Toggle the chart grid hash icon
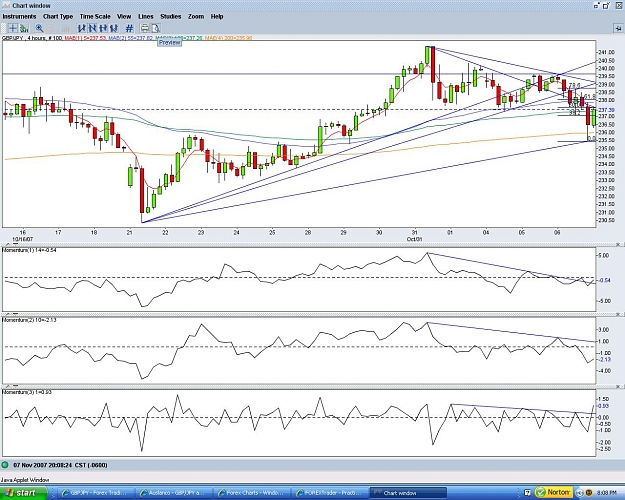This screenshot has width=625, height=500. pos(129,28)
